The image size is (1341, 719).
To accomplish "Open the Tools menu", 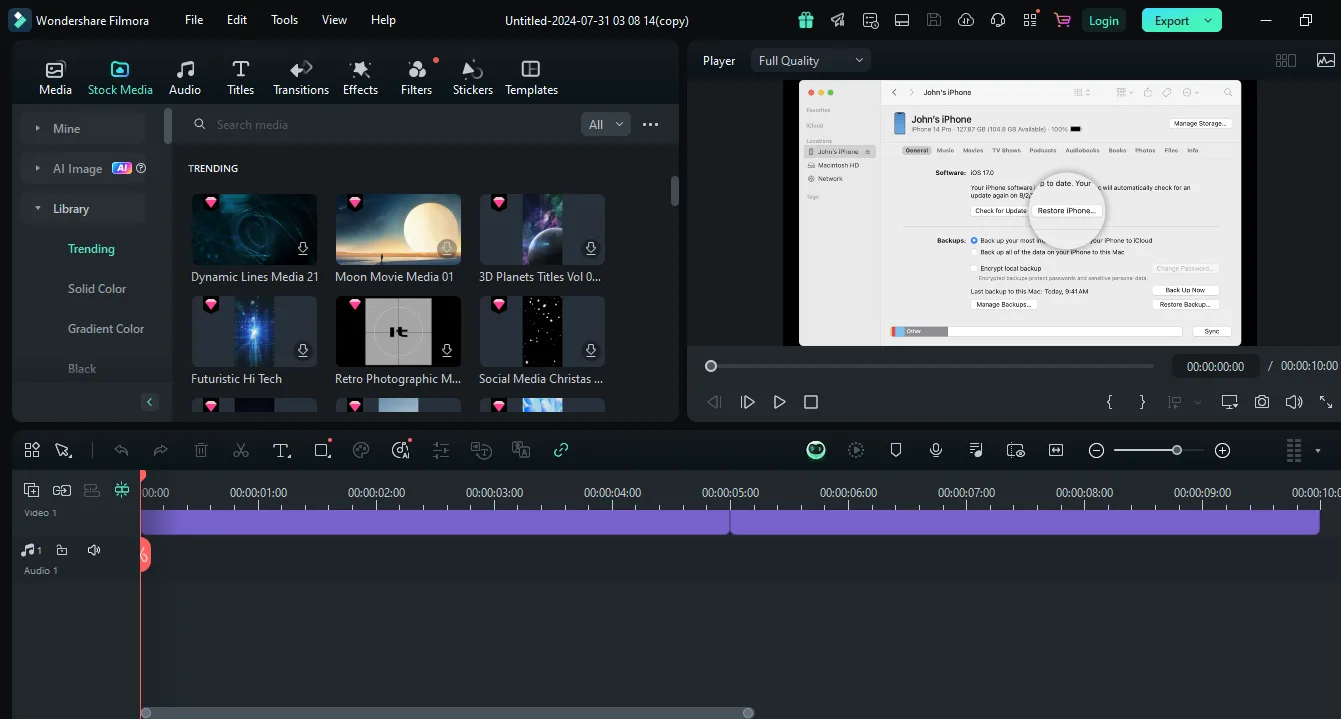I will [x=284, y=20].
